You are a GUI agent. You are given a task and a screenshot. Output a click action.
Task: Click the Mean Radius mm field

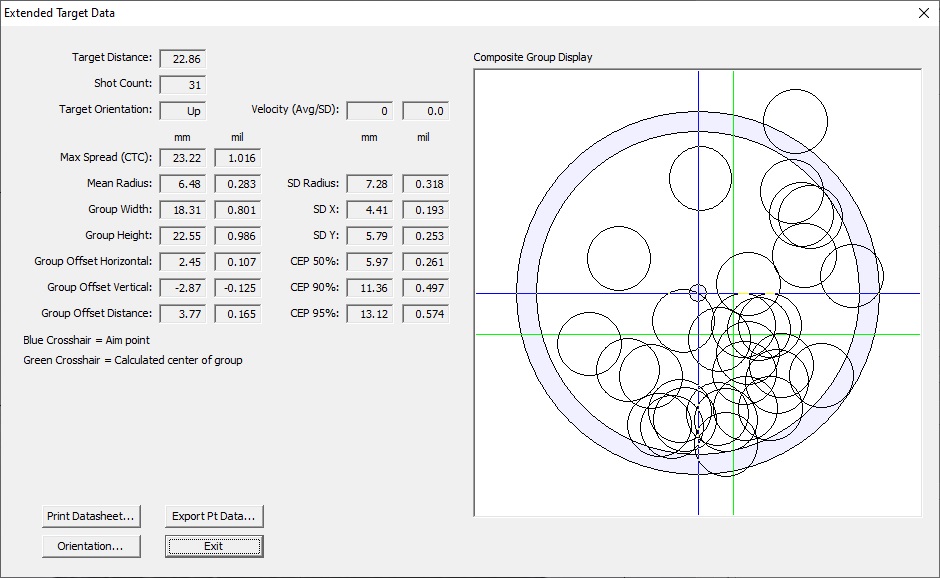[x=183, y=184]
